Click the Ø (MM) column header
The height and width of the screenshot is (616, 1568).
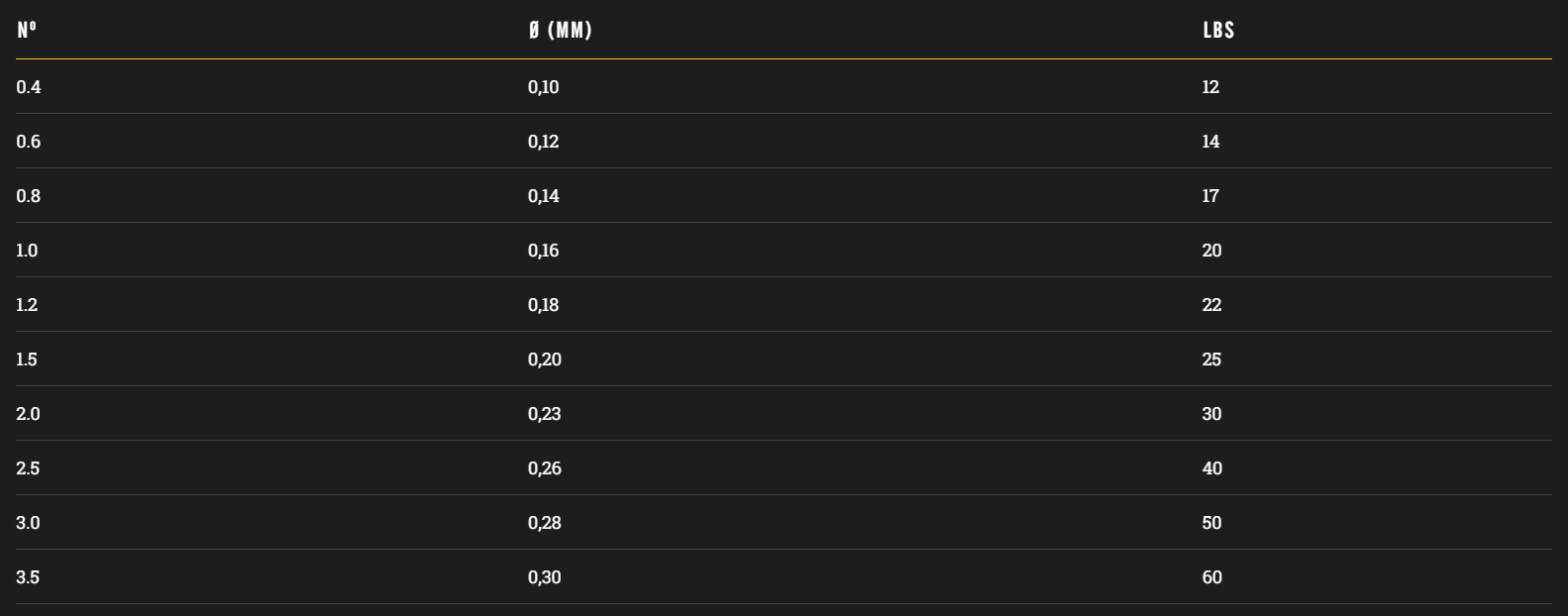[560, 30]
